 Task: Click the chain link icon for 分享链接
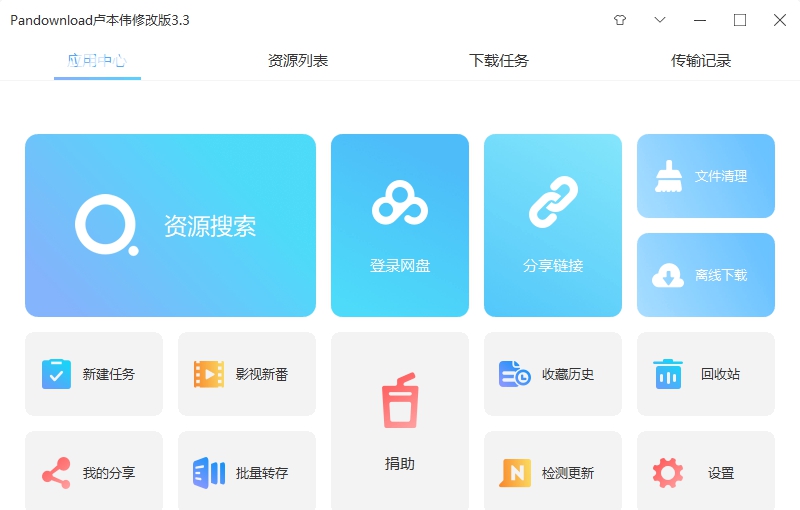553,202
